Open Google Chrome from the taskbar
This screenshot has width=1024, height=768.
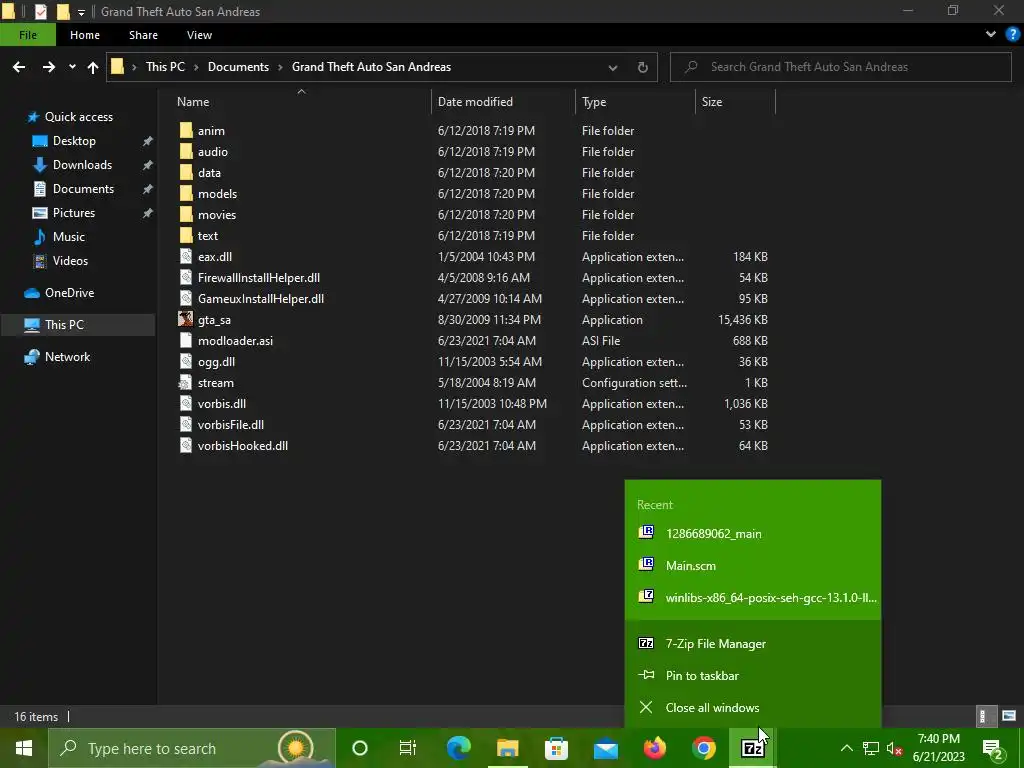coord(704,748)
